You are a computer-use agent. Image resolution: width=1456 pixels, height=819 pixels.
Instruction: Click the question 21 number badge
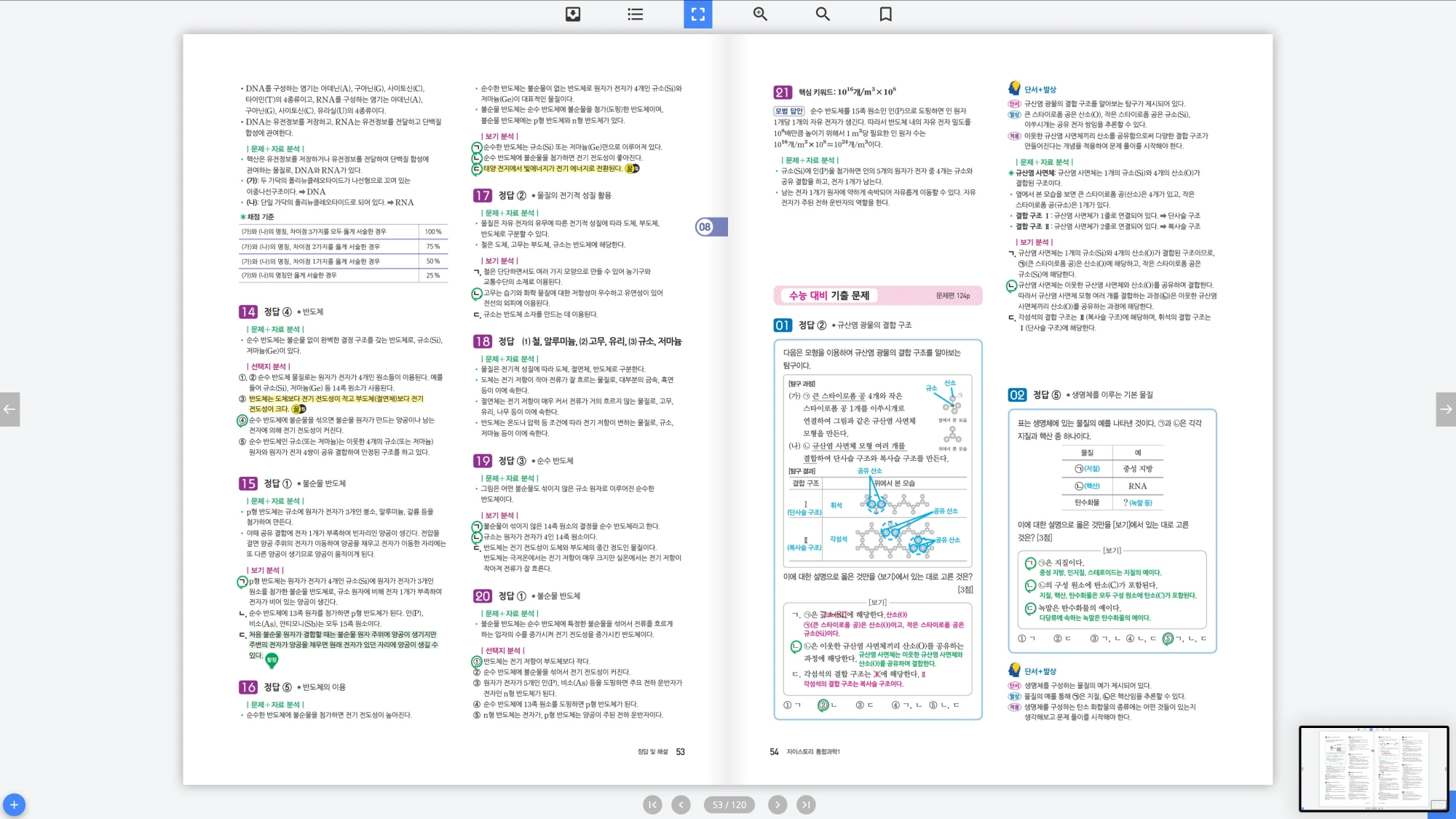point(782,92)
